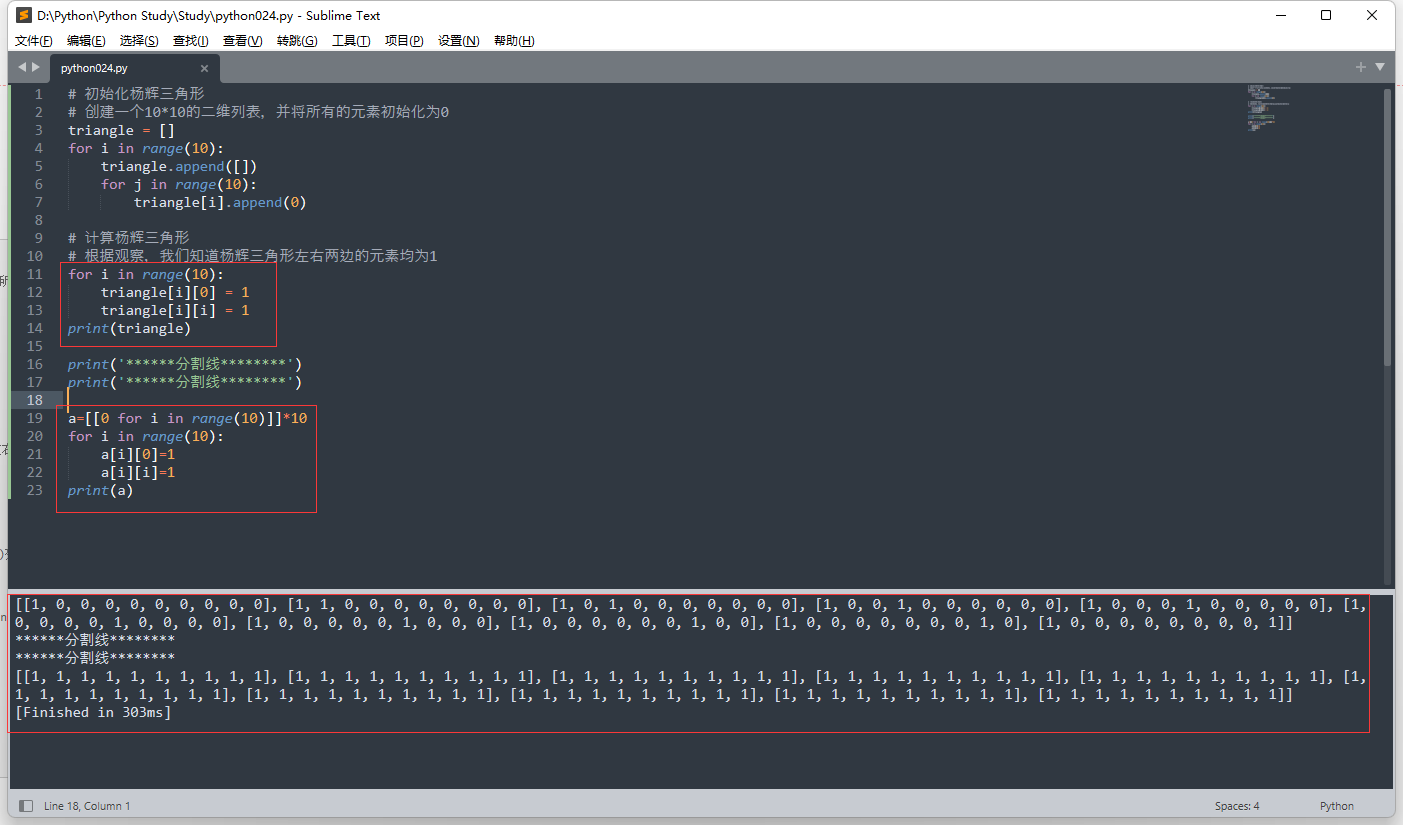Add a new tab with plus icon
The width and height of the screenshot is (1403, 825).
coord(1360,67)
